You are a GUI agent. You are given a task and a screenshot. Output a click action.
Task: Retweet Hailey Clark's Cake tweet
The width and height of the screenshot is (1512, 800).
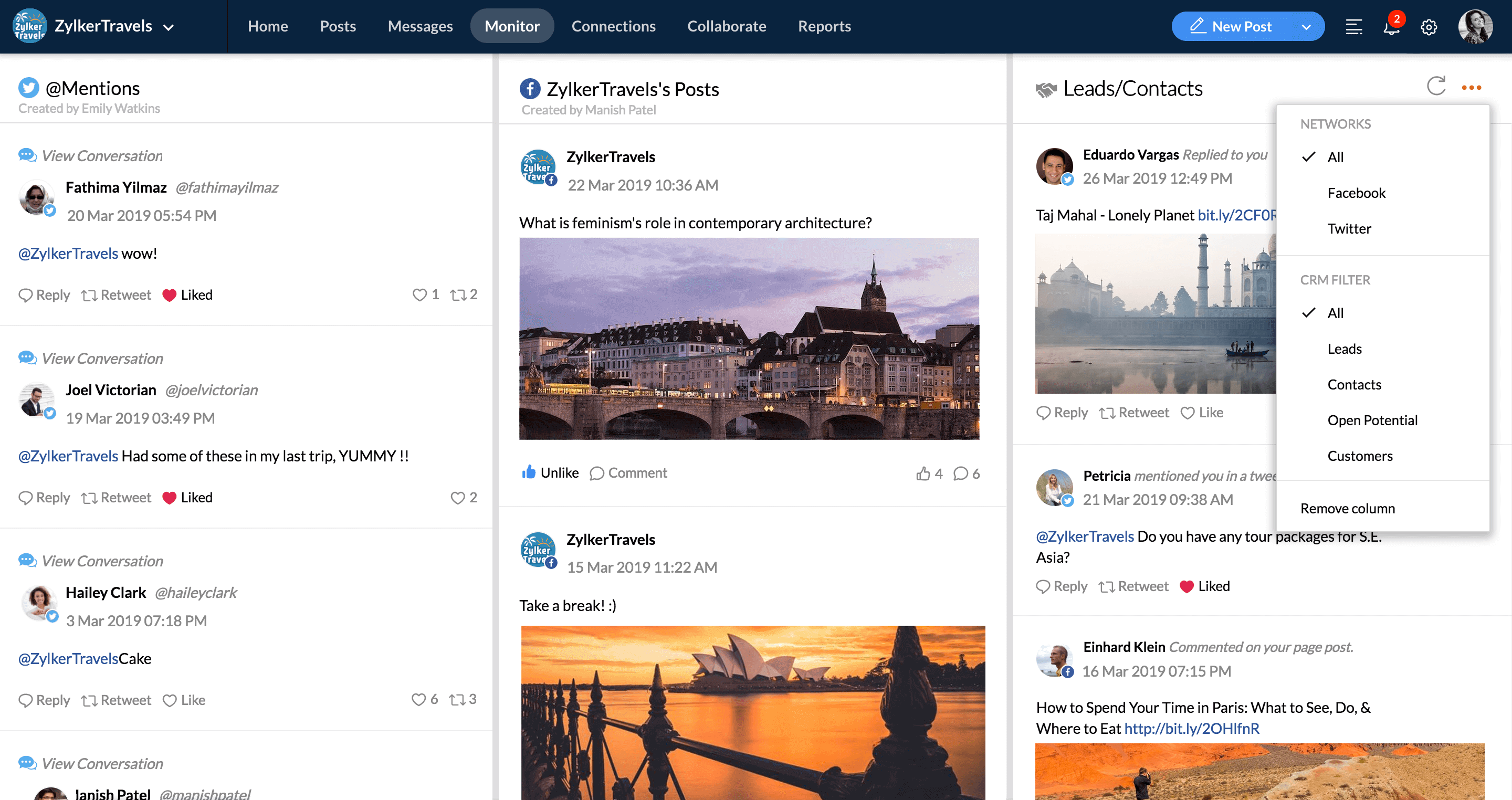point(116,700)
